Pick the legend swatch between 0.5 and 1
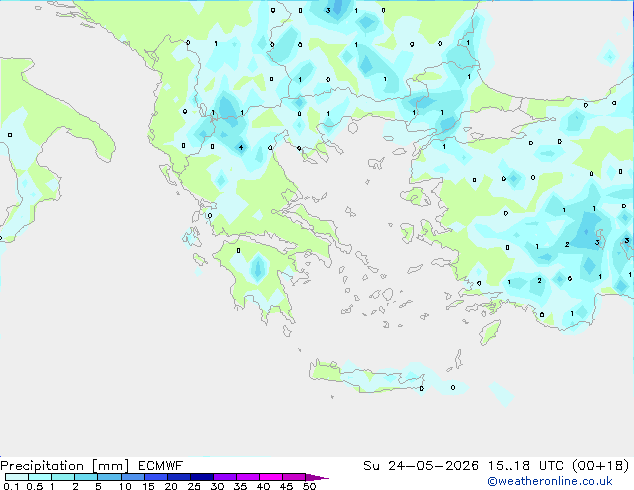The width and height of the screenshot is (634, 490). 40,477
